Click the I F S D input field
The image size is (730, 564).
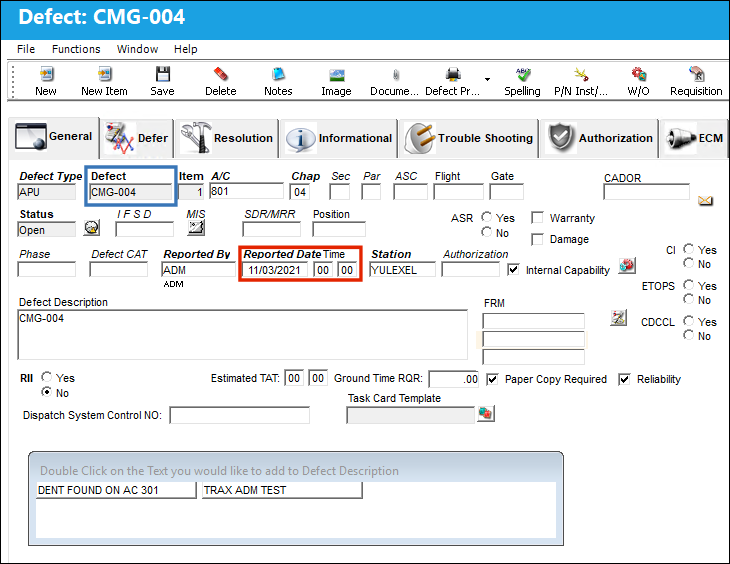coord(144,229)
